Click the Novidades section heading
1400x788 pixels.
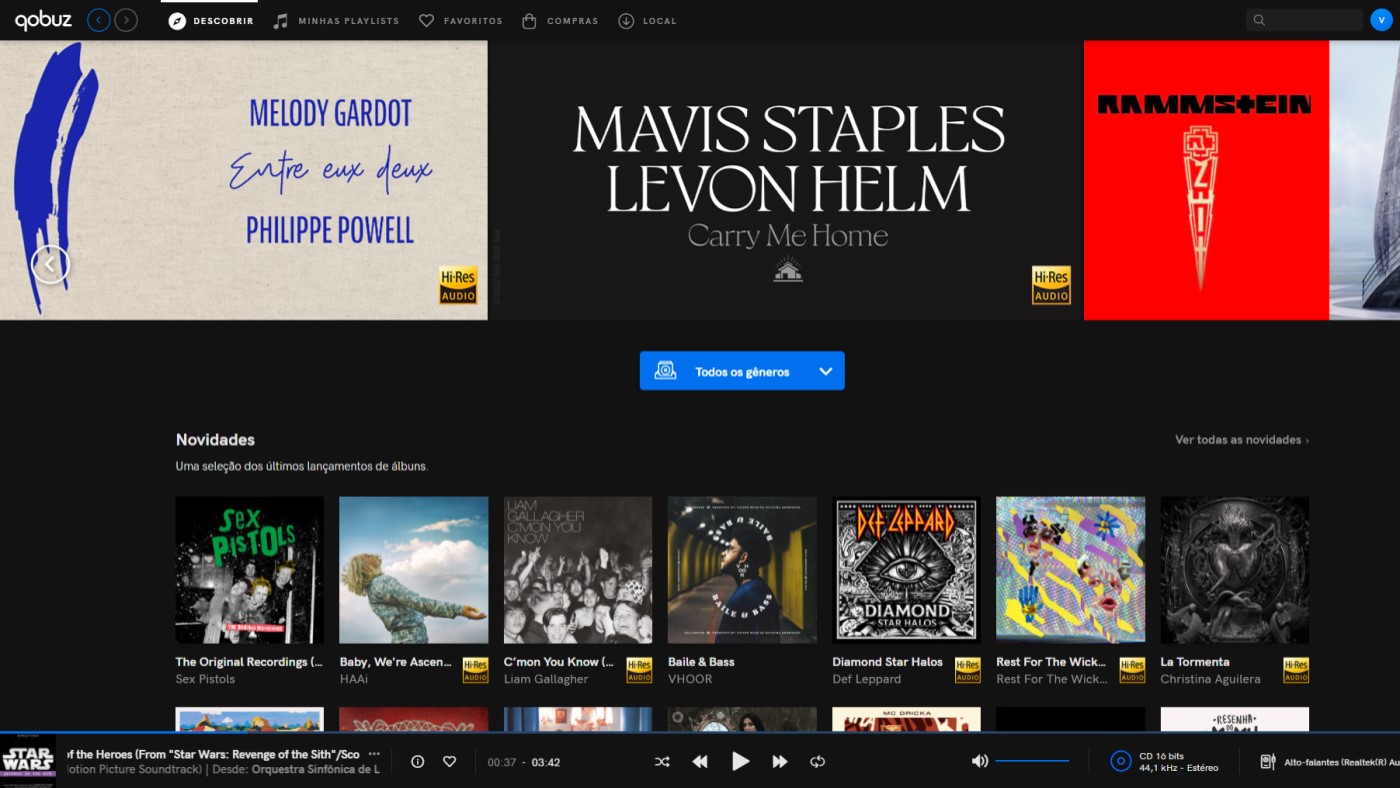tap(215, 440)
